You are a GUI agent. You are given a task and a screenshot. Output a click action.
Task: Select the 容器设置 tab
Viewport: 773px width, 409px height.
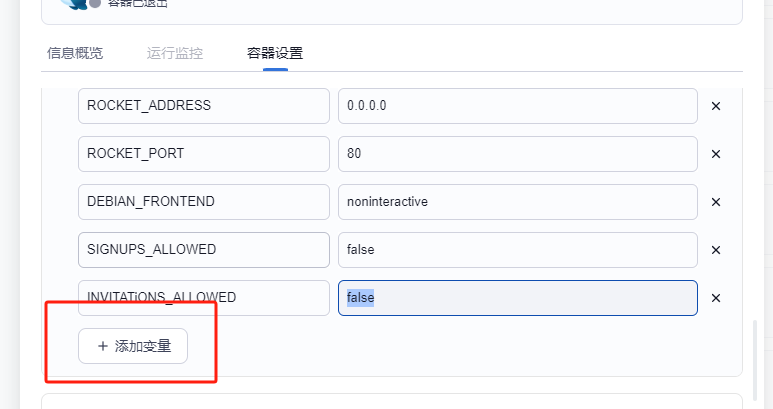tap(275, 53)
